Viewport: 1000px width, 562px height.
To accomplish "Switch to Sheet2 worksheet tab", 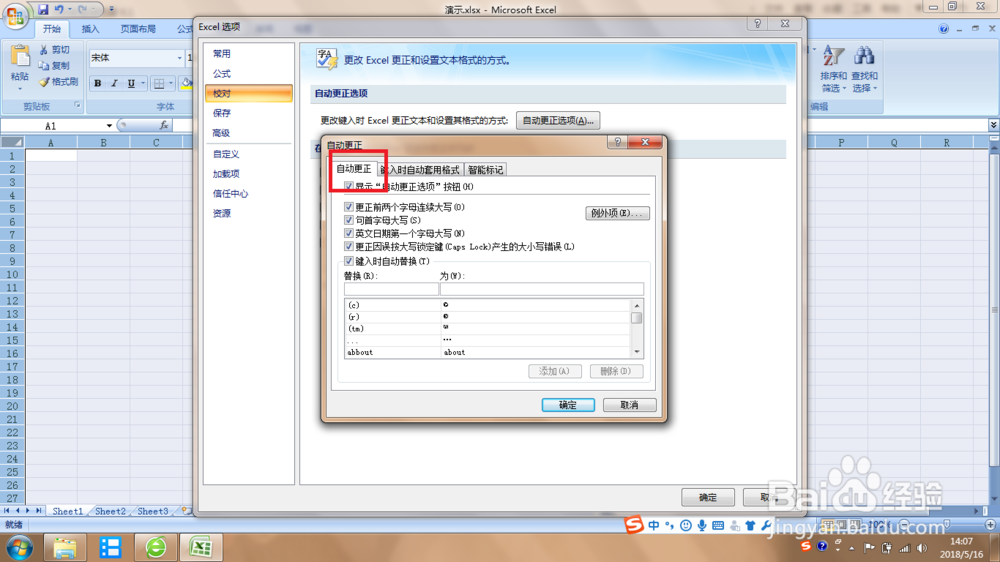I will (110, 511).
